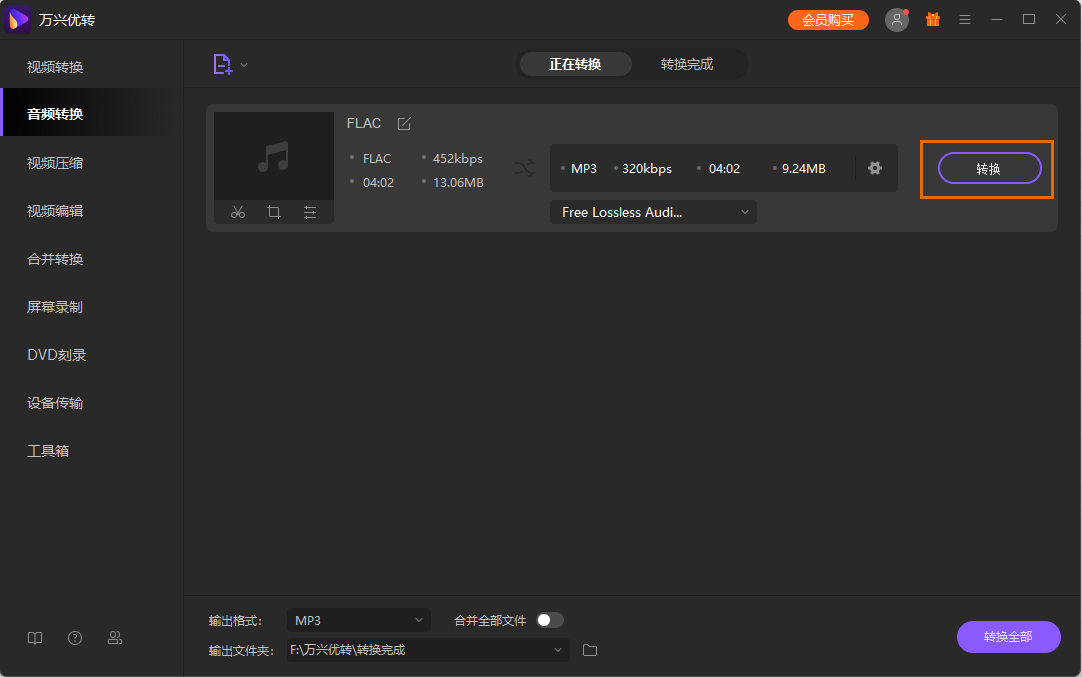The width and height of the screenshot is (1082, 677).
Task: Click the add file icon
Action: [222, 64]
